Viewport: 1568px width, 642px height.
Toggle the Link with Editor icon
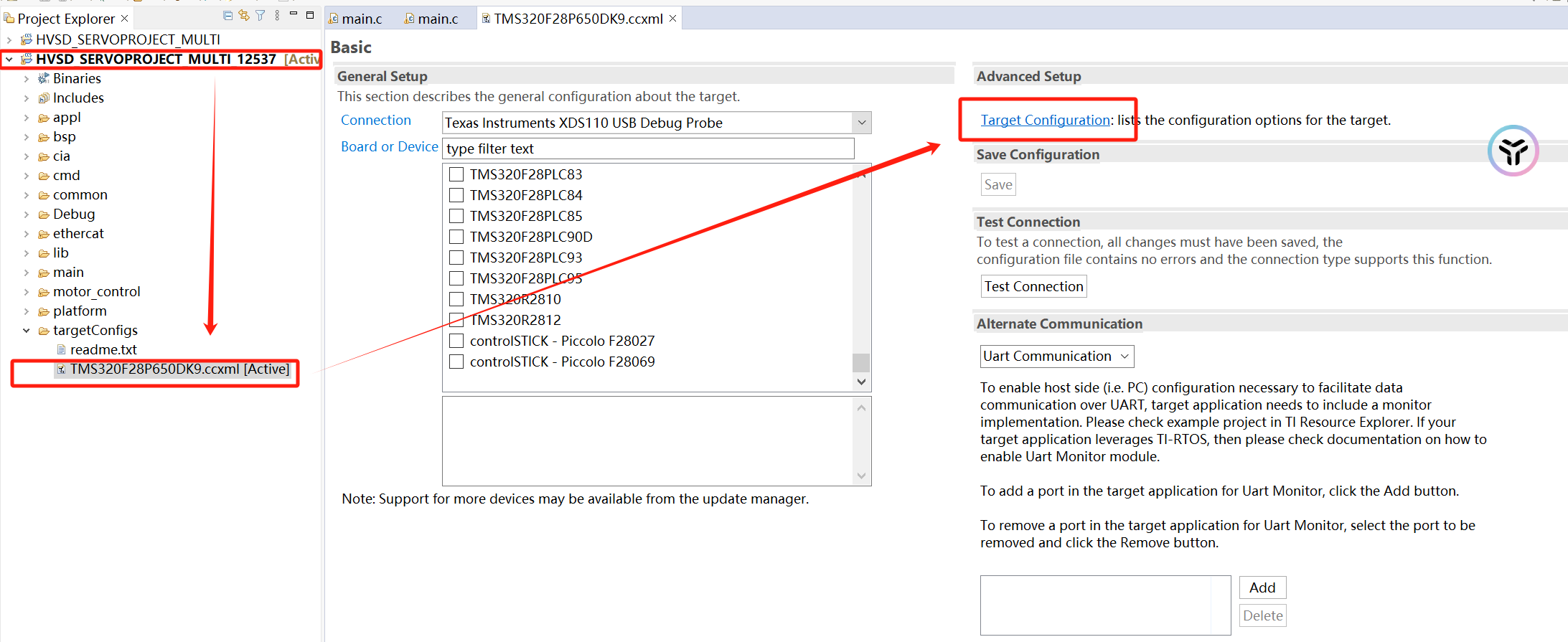click(244, 15)
